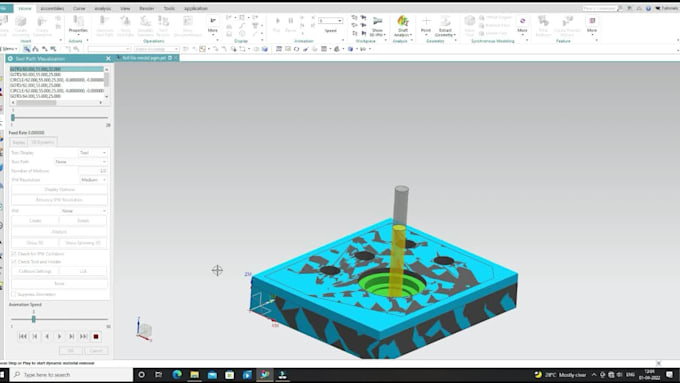Toggle the Suppress Animation checkbox
Screen dimensions: 680x383
(13, 295)
